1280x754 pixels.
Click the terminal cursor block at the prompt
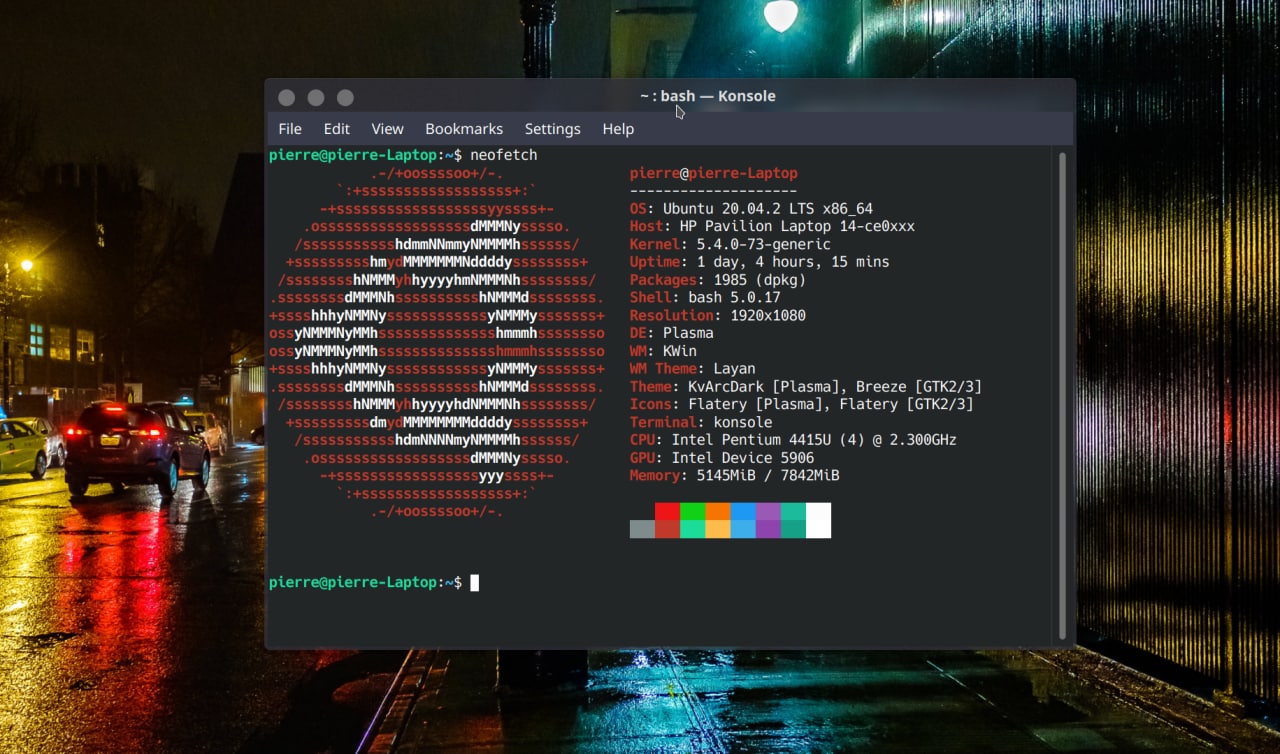click(475, 582)
